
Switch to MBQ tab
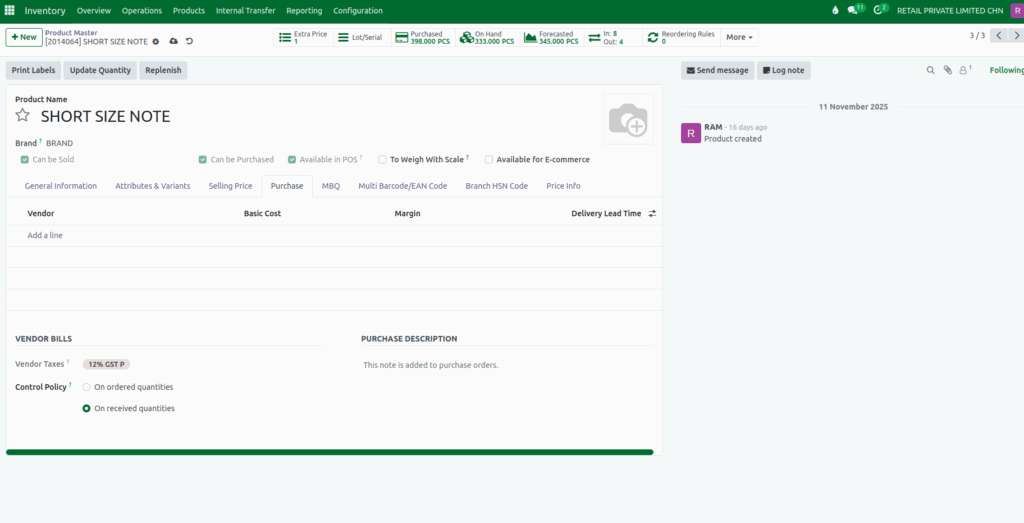331,186
